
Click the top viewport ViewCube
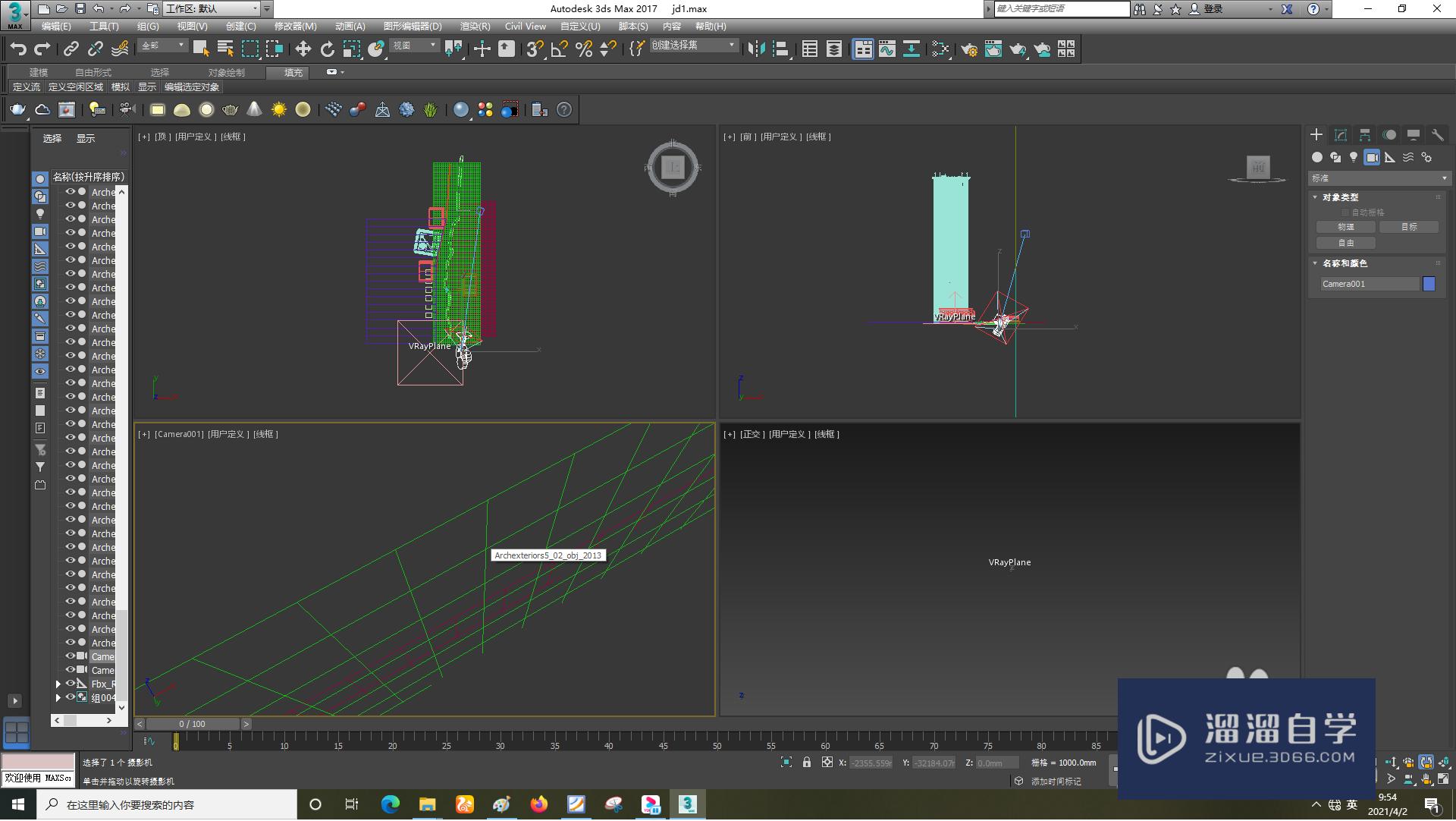pyautogui.click(x=673, y=168)
